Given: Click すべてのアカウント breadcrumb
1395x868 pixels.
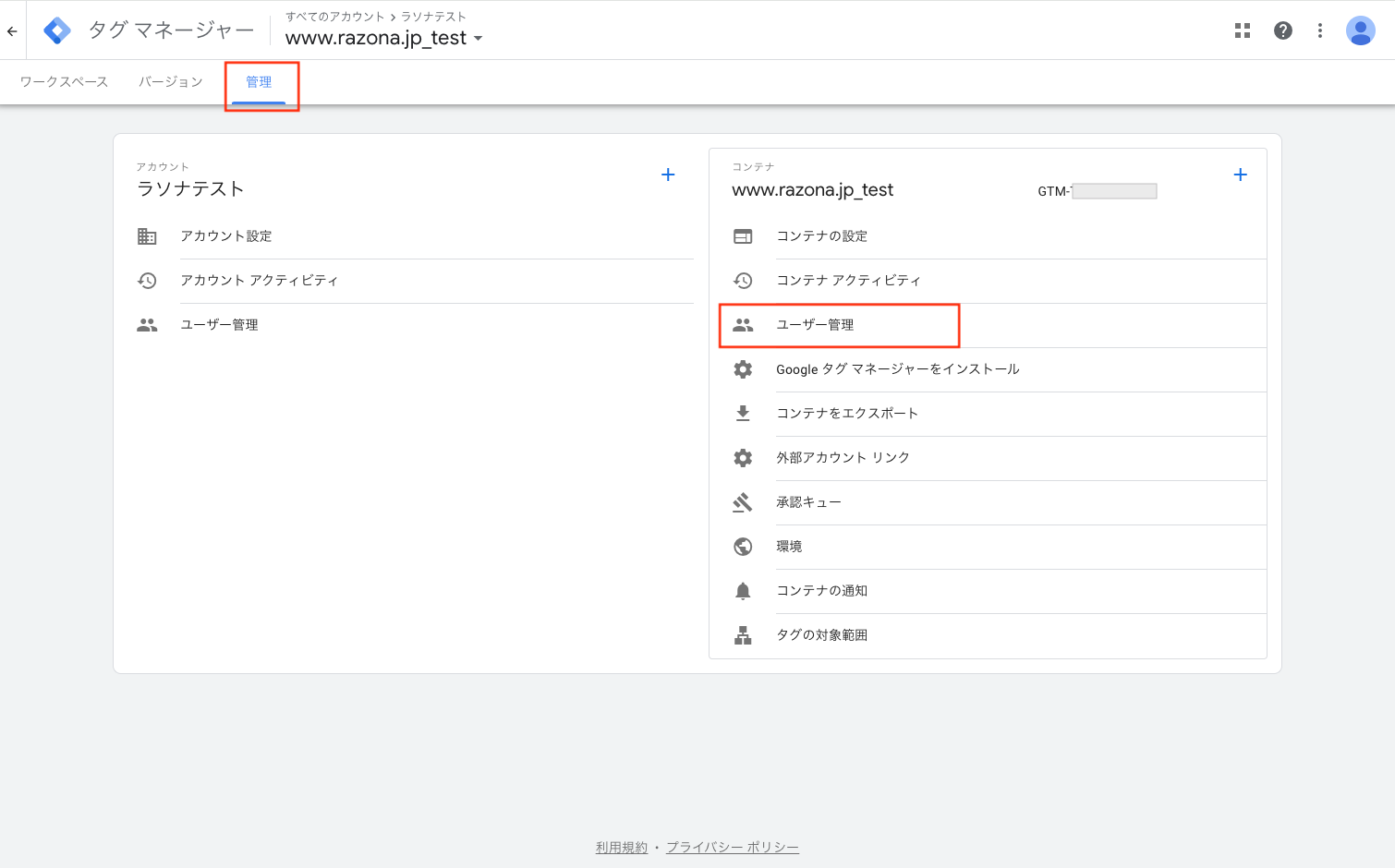Looking at the screenshot, I should (x=335, y=17).
